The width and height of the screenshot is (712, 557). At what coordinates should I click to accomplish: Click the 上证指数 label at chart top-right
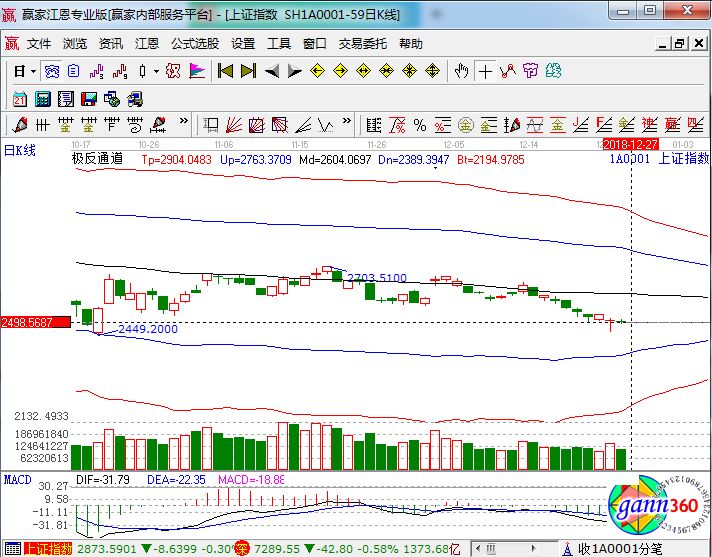(684, 159)
